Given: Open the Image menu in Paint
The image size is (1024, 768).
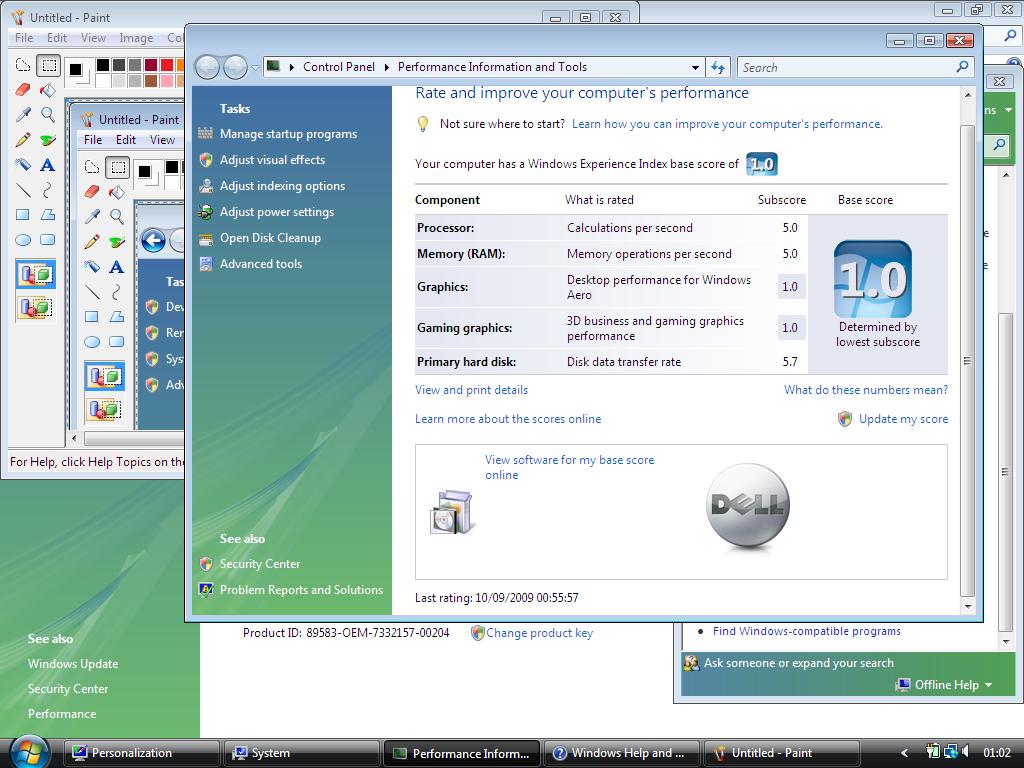Looking at the screenshot, I should point(136,38).
